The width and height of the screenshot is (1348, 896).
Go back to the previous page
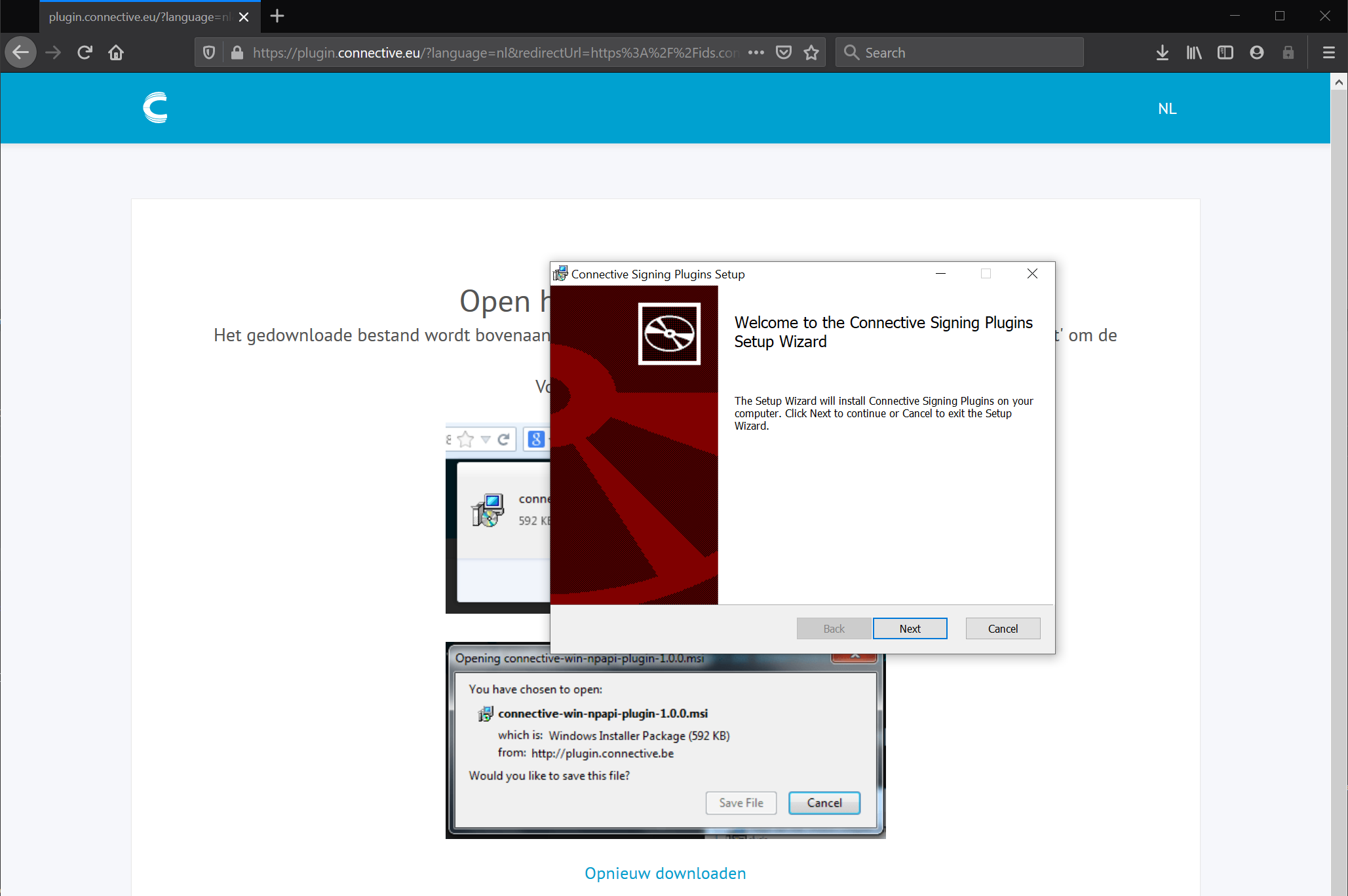(x=21, y=52)
